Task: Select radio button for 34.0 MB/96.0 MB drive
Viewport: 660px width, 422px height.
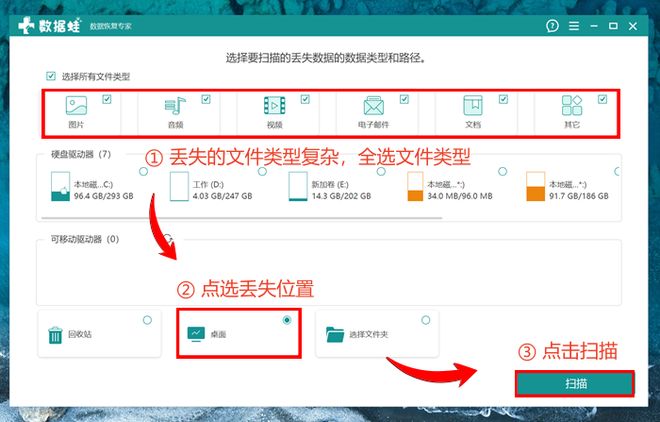Action: pos(503,172)
